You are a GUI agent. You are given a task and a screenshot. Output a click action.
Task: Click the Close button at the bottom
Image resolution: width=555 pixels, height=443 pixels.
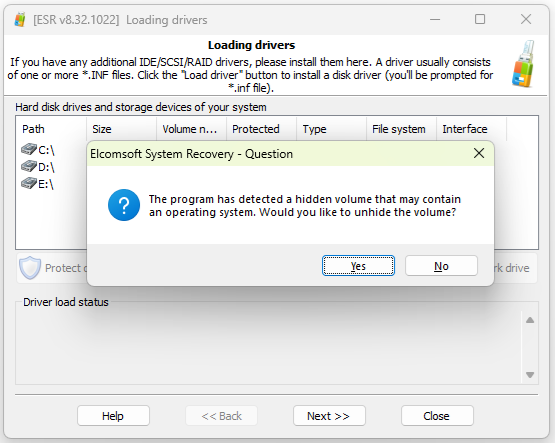coord(437,416)
